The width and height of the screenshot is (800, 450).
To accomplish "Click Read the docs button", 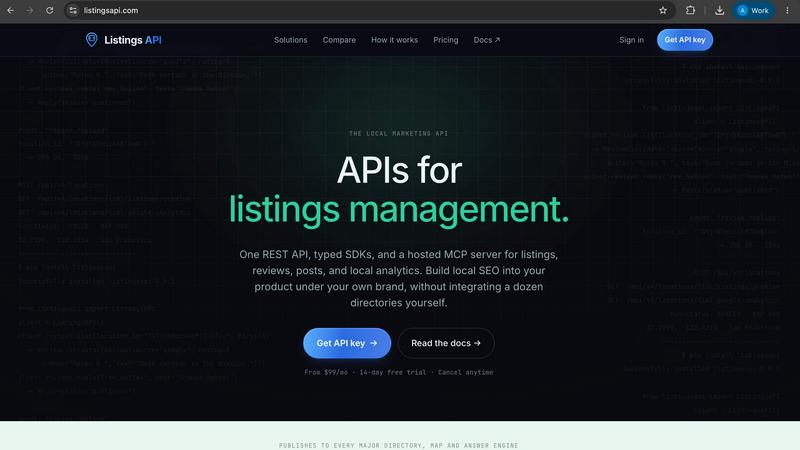I will point(446,343).
